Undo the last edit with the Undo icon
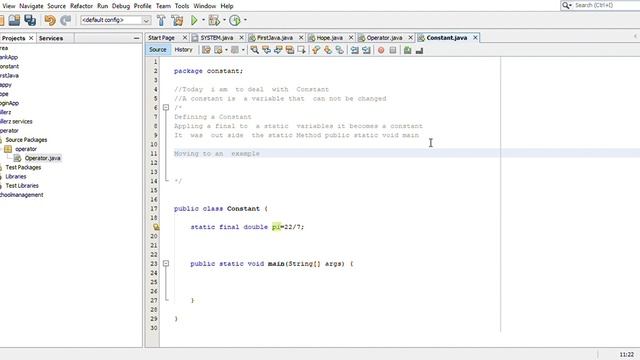640x360 pixels. [x=50, y=20]
